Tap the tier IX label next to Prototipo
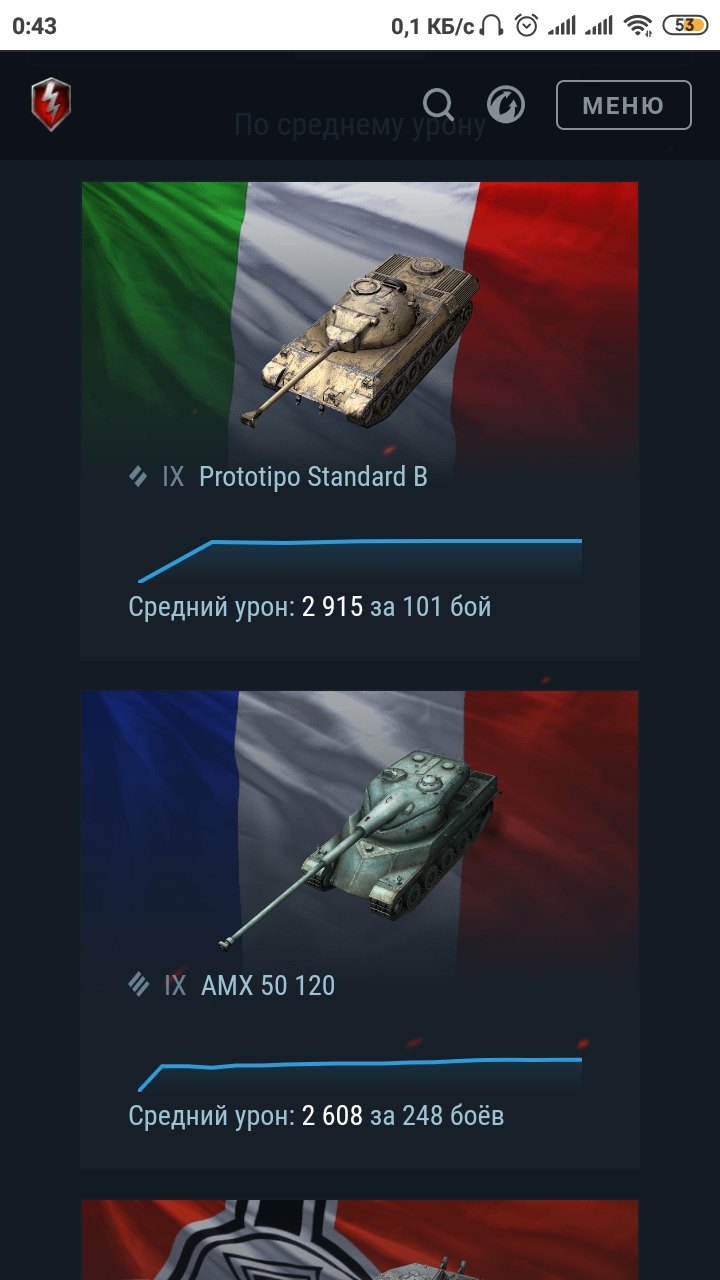Image resolution: width=720 pixels, height=1280 pixels. pyautogui.click(x=173, y=477)
